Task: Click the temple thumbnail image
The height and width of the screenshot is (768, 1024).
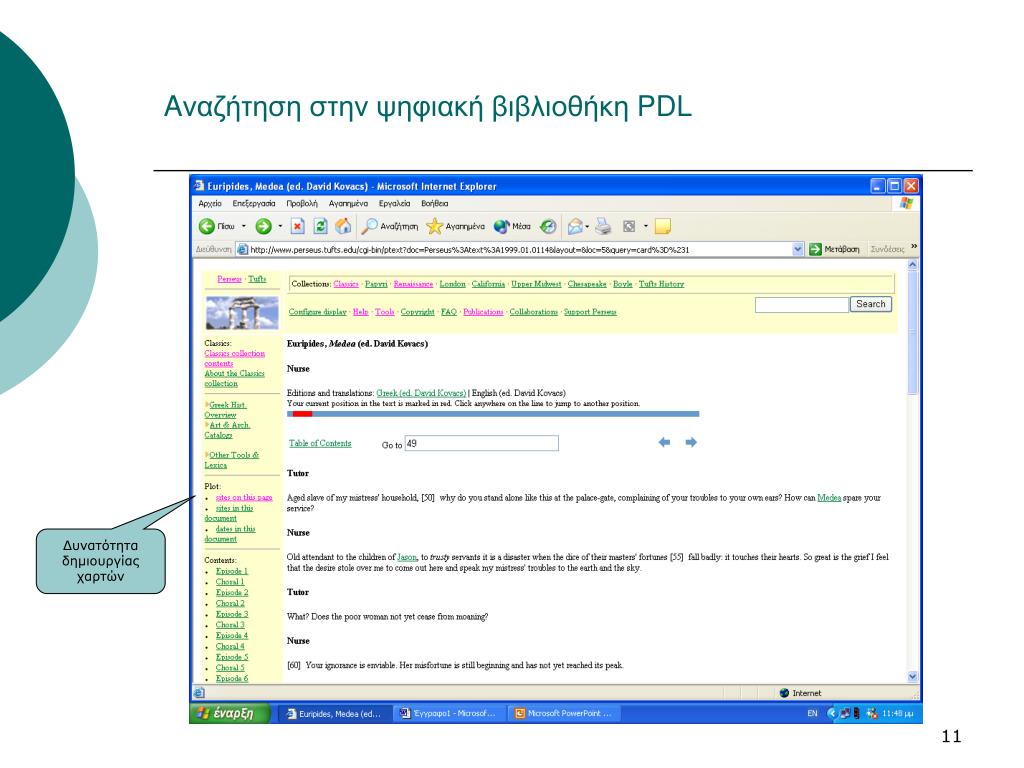Action: pyautogui.click(x=242, y=313)
